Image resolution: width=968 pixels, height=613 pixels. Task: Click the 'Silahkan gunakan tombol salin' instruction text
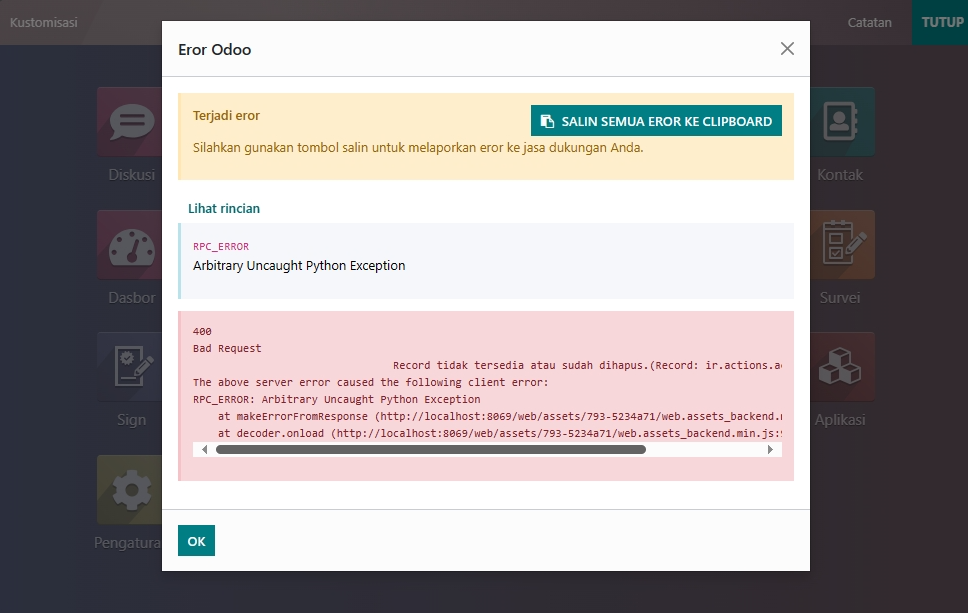(418, 148)
